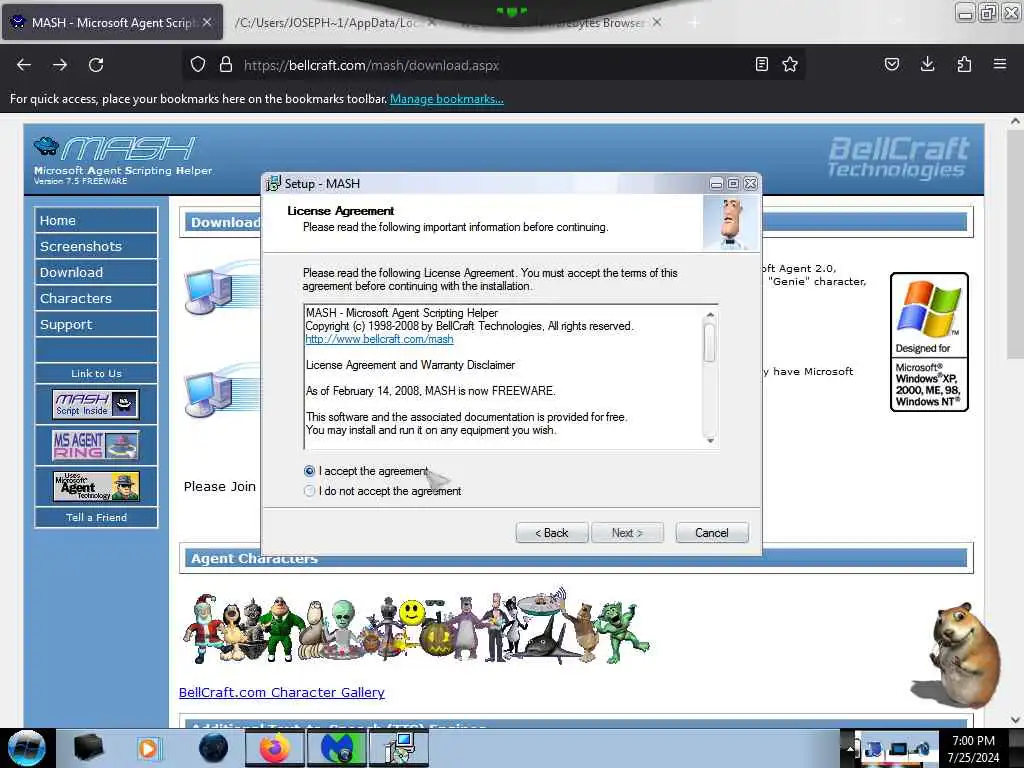Image resolution: width=1024 pixels, height=768 pixels.
Task: Show hidden system tray icons arrow
Action: pyautogui.click(x=850, y=748)
